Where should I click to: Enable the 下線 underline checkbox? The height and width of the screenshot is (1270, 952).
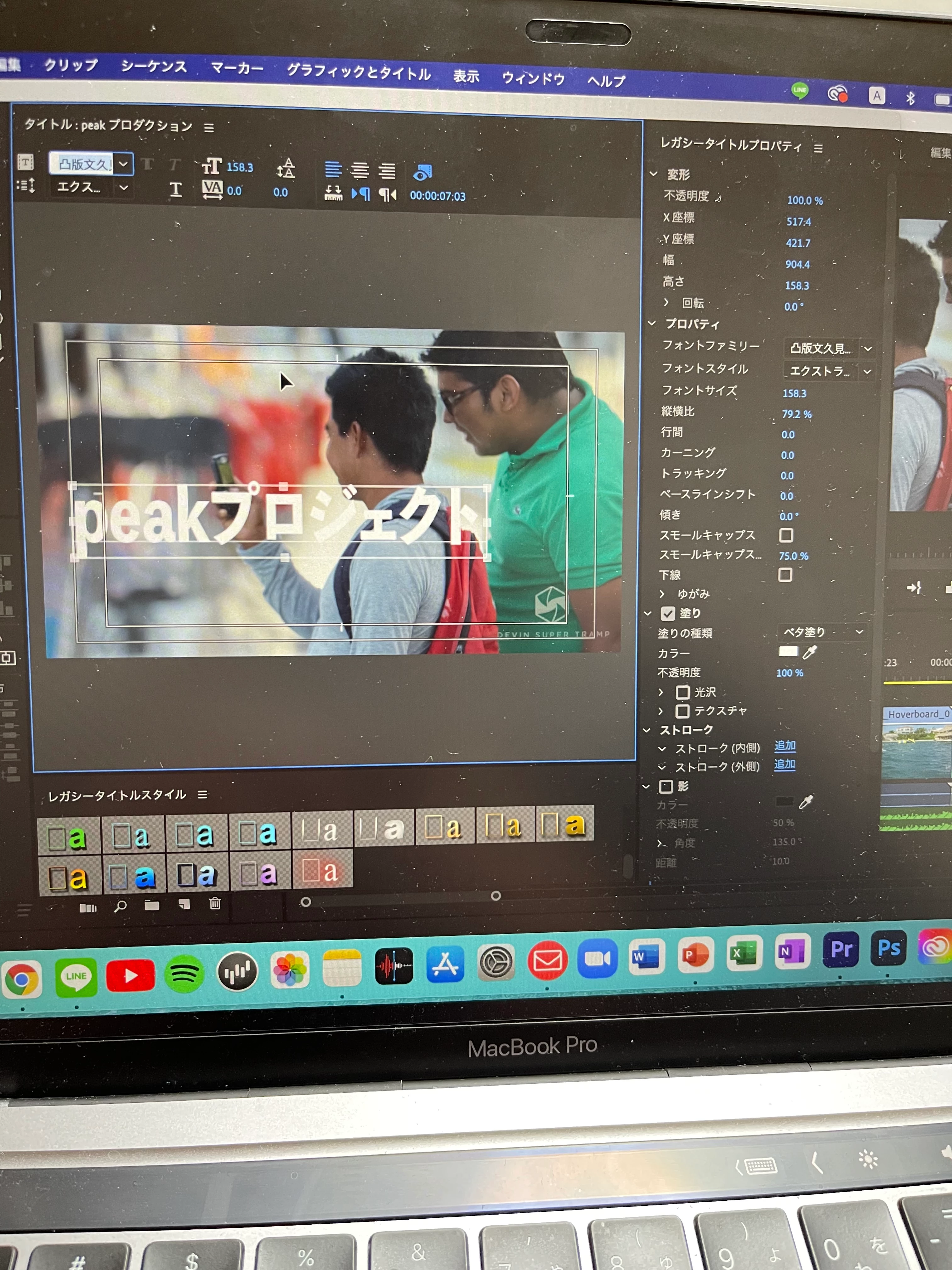coord(785,575)
